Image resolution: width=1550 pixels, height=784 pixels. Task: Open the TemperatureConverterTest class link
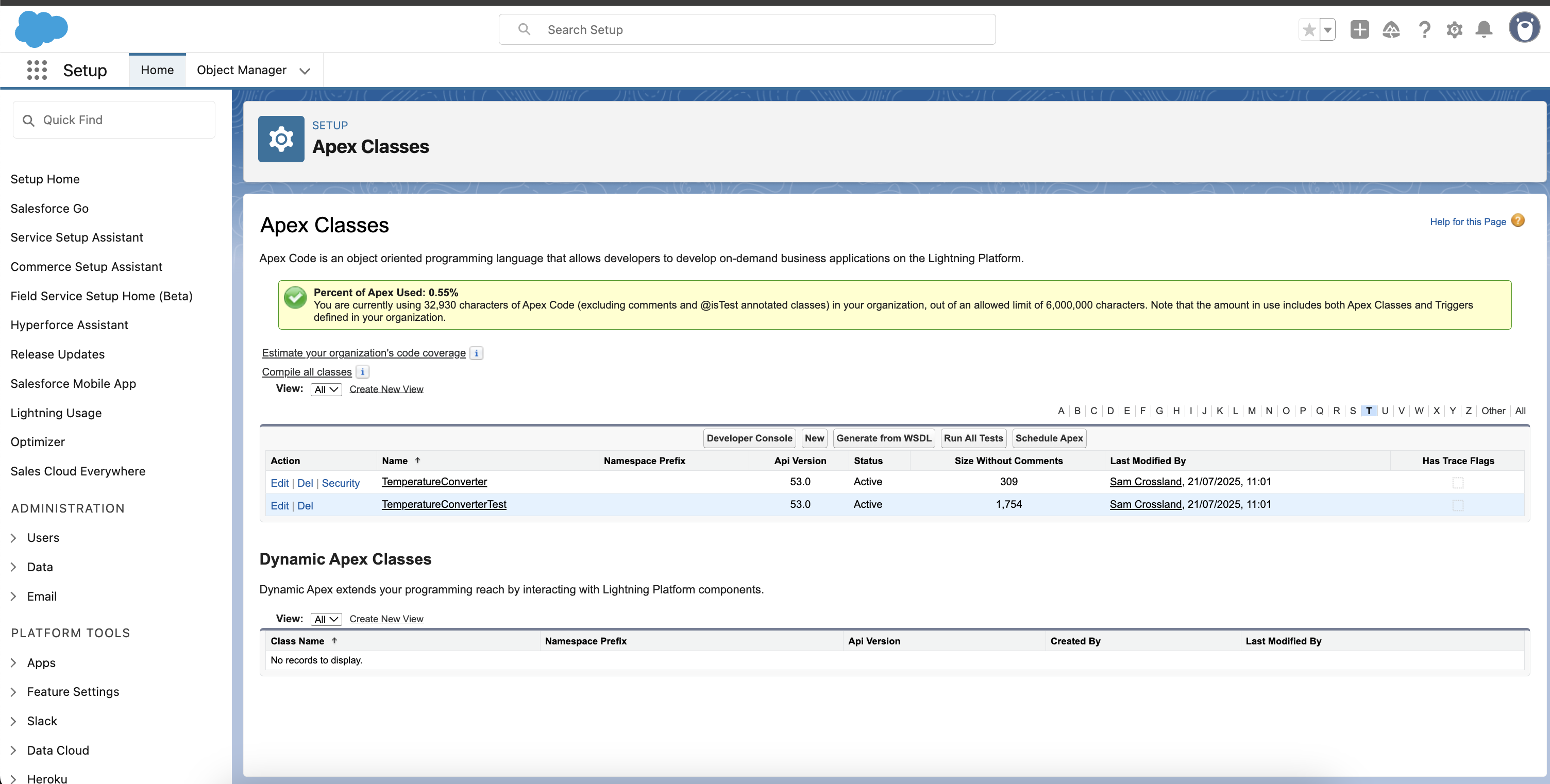pos(444,504)
